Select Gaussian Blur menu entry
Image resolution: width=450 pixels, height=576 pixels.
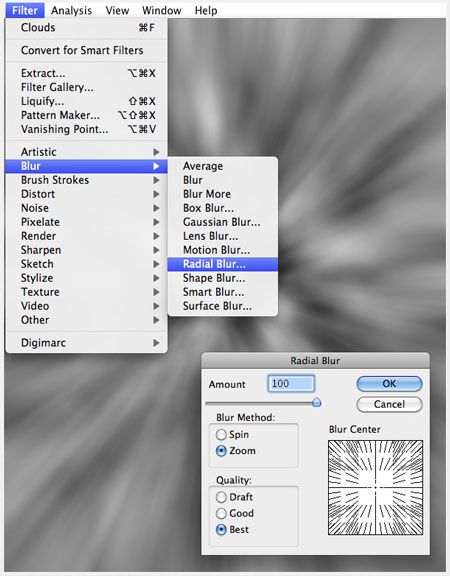pyautogui.click(x=223, y=222)
